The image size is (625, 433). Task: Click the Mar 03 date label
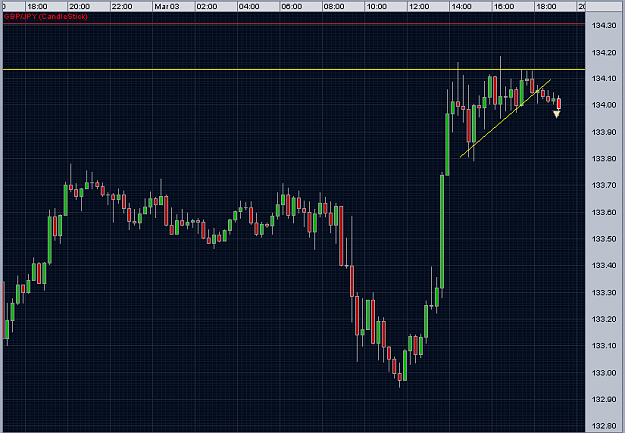(167, 6)
